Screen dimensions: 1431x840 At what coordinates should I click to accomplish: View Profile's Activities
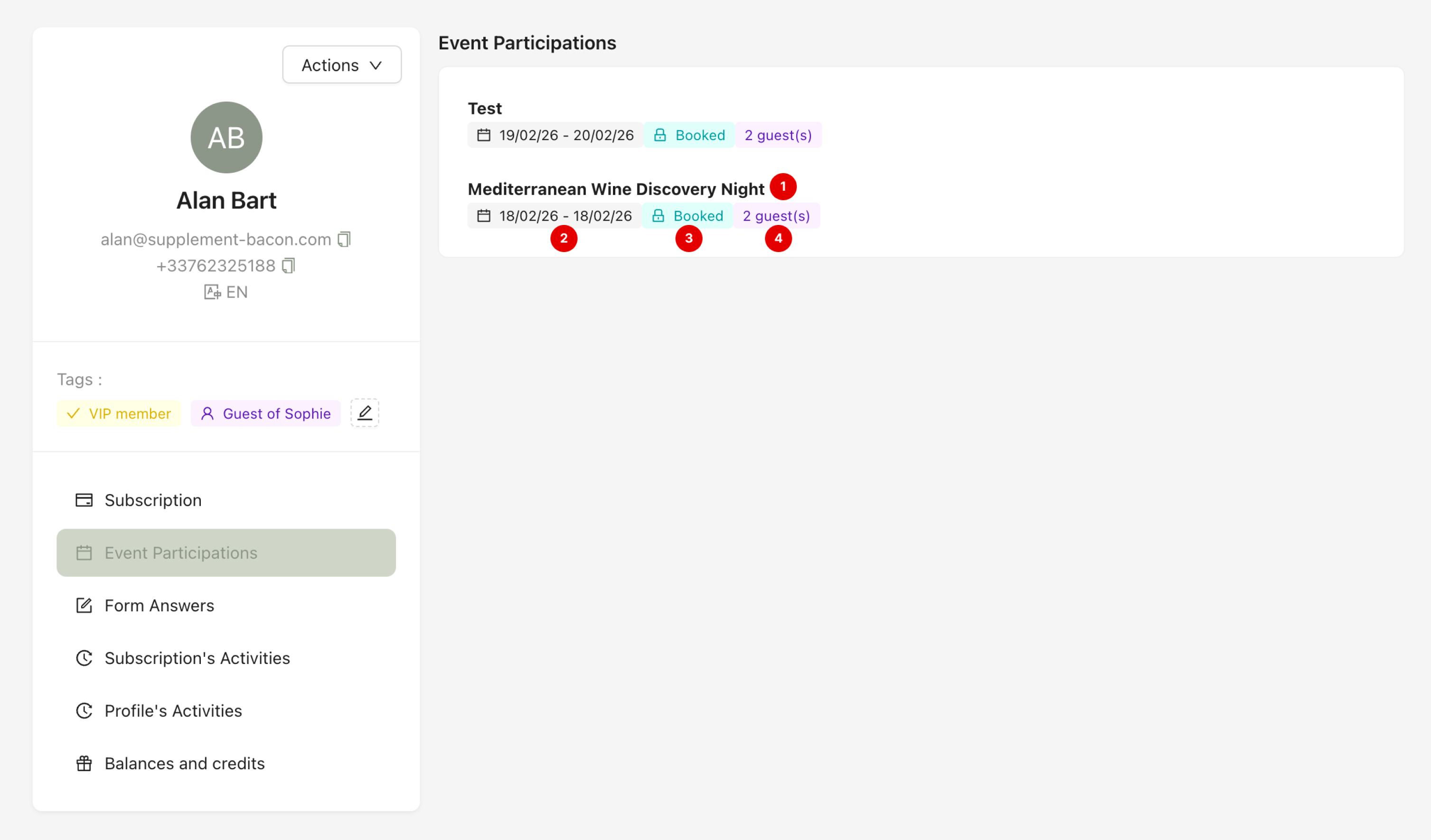pyautogui.click(x=173, y=710)
